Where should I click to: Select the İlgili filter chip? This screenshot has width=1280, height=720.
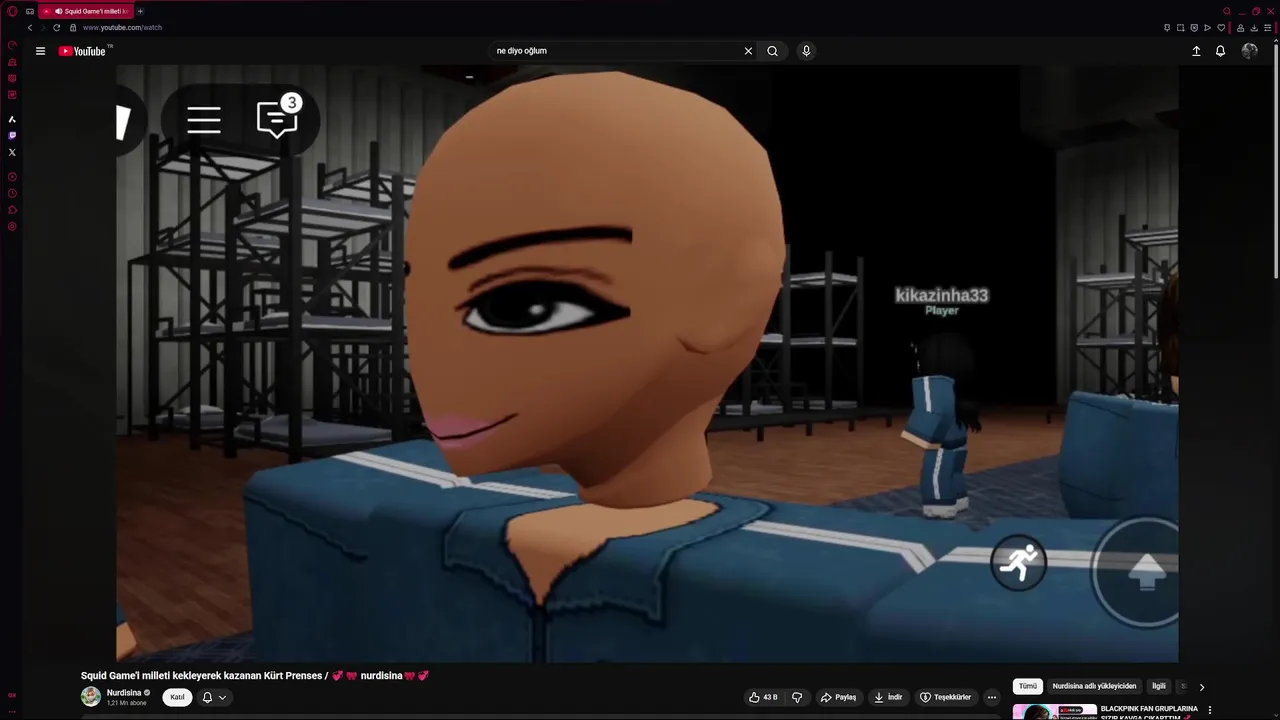1159,686
